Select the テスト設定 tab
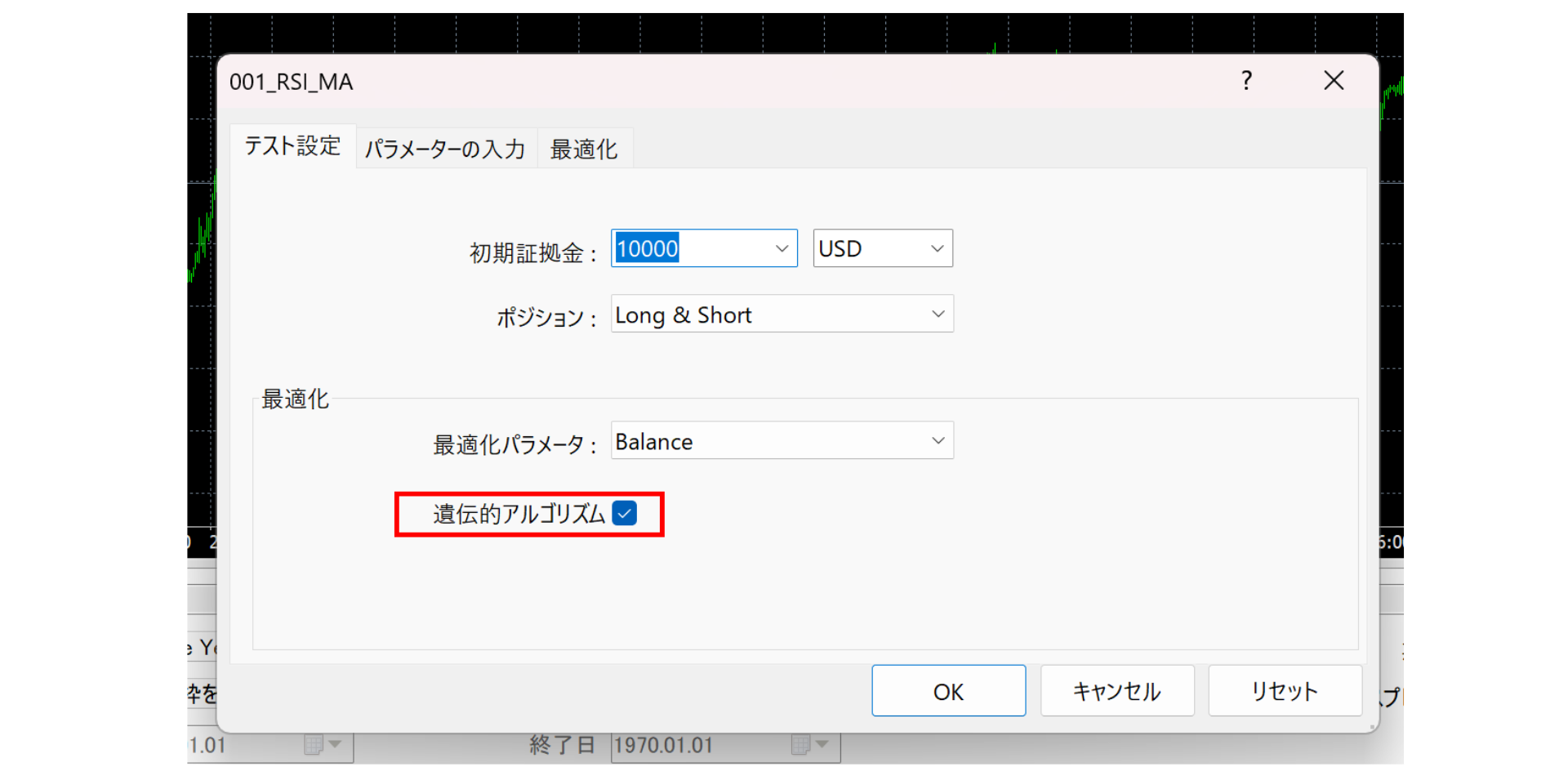Screen dimensions: 1568x776 click(293, 146)
